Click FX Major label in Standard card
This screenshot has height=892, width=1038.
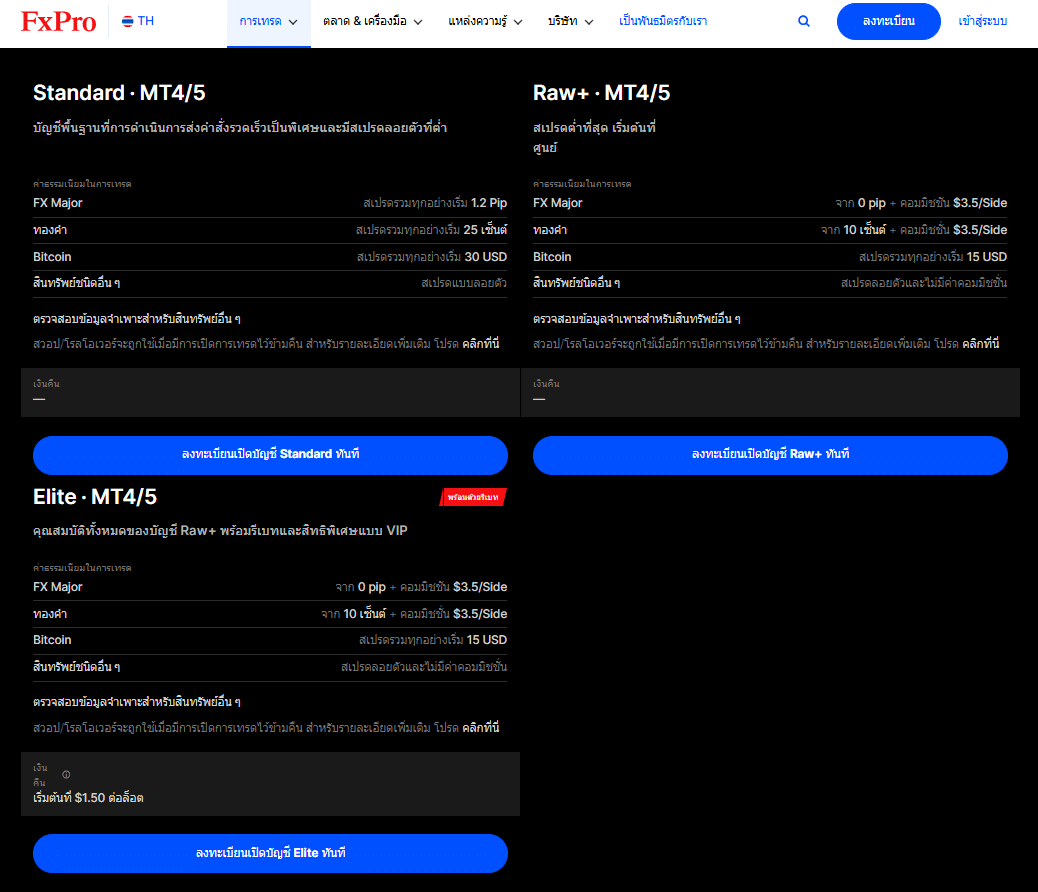(58, 203)
